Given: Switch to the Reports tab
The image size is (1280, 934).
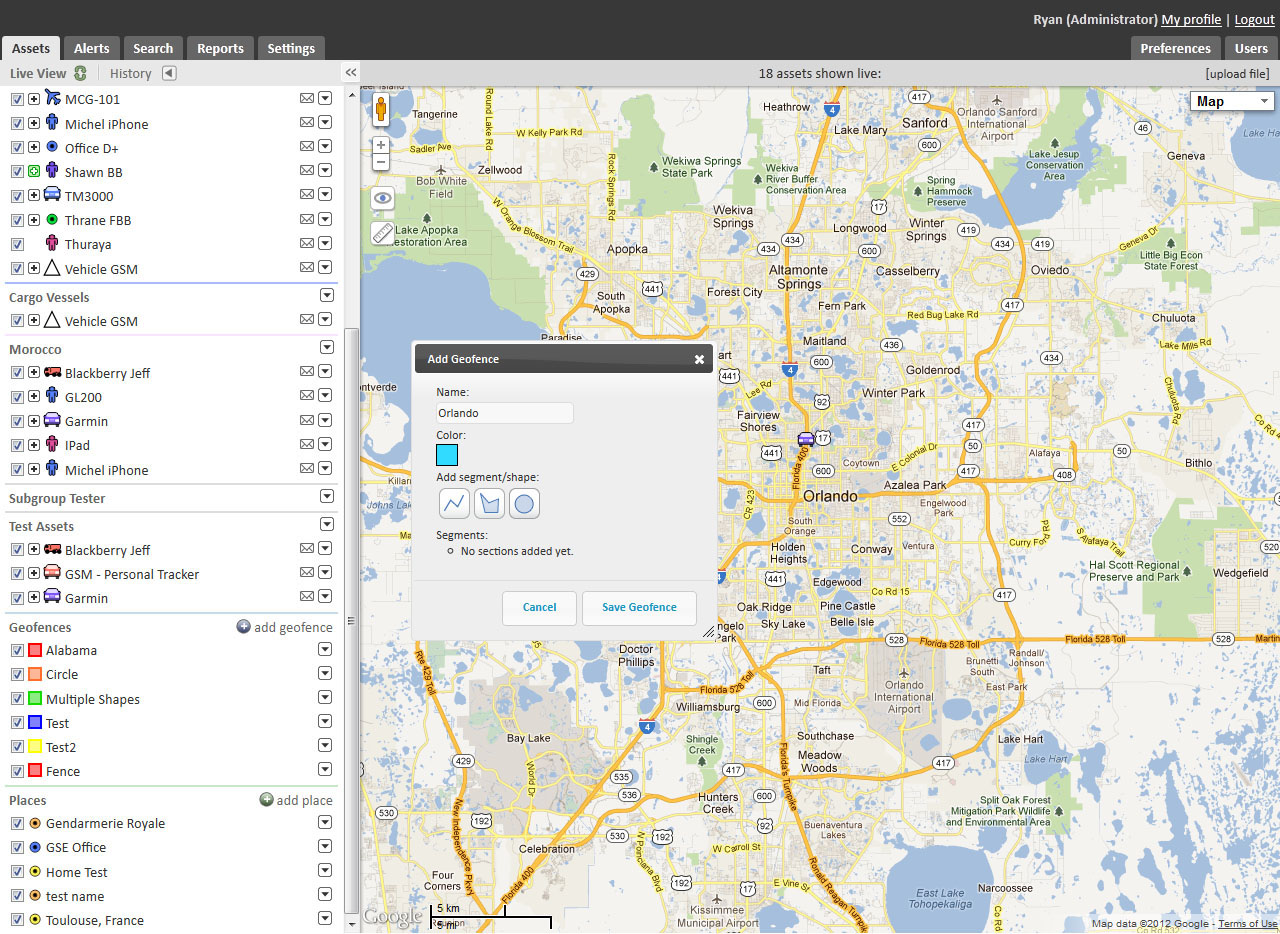Looking at the screenshot, I should [x=219, y=47].
